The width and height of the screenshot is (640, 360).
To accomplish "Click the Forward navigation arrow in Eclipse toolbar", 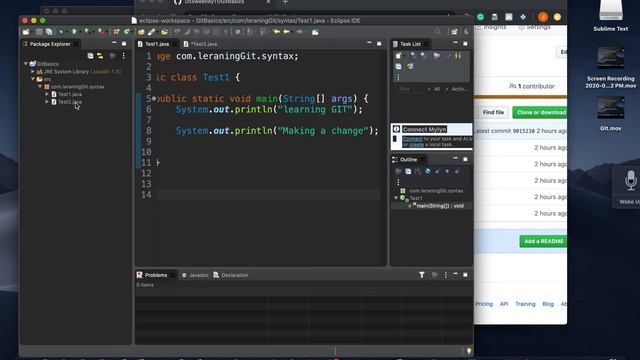I will tap(299, 31).
